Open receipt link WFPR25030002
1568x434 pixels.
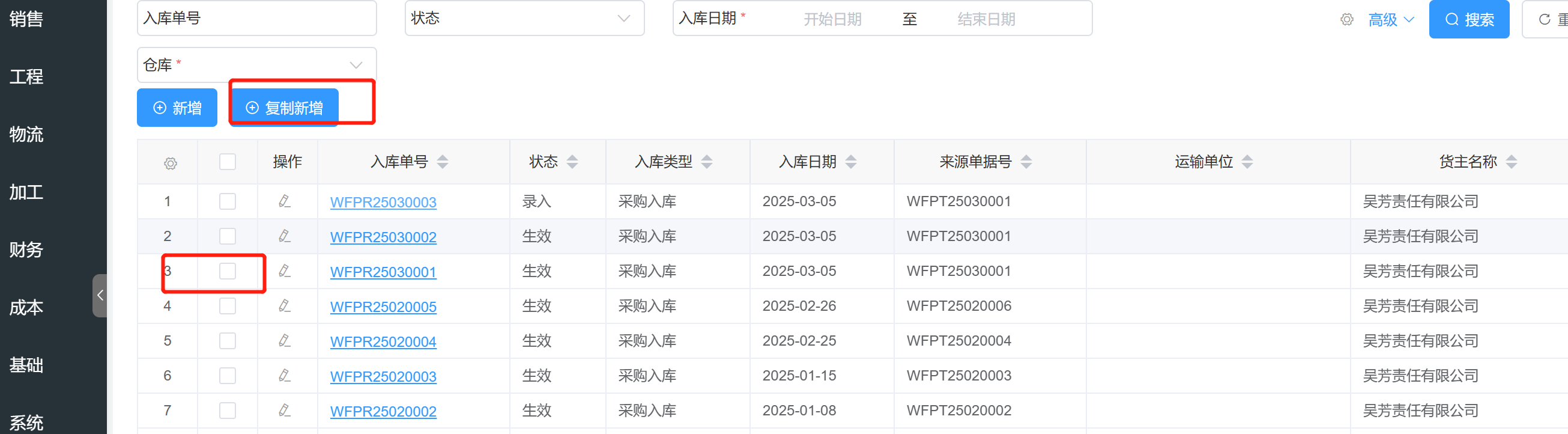click(384, 236)
